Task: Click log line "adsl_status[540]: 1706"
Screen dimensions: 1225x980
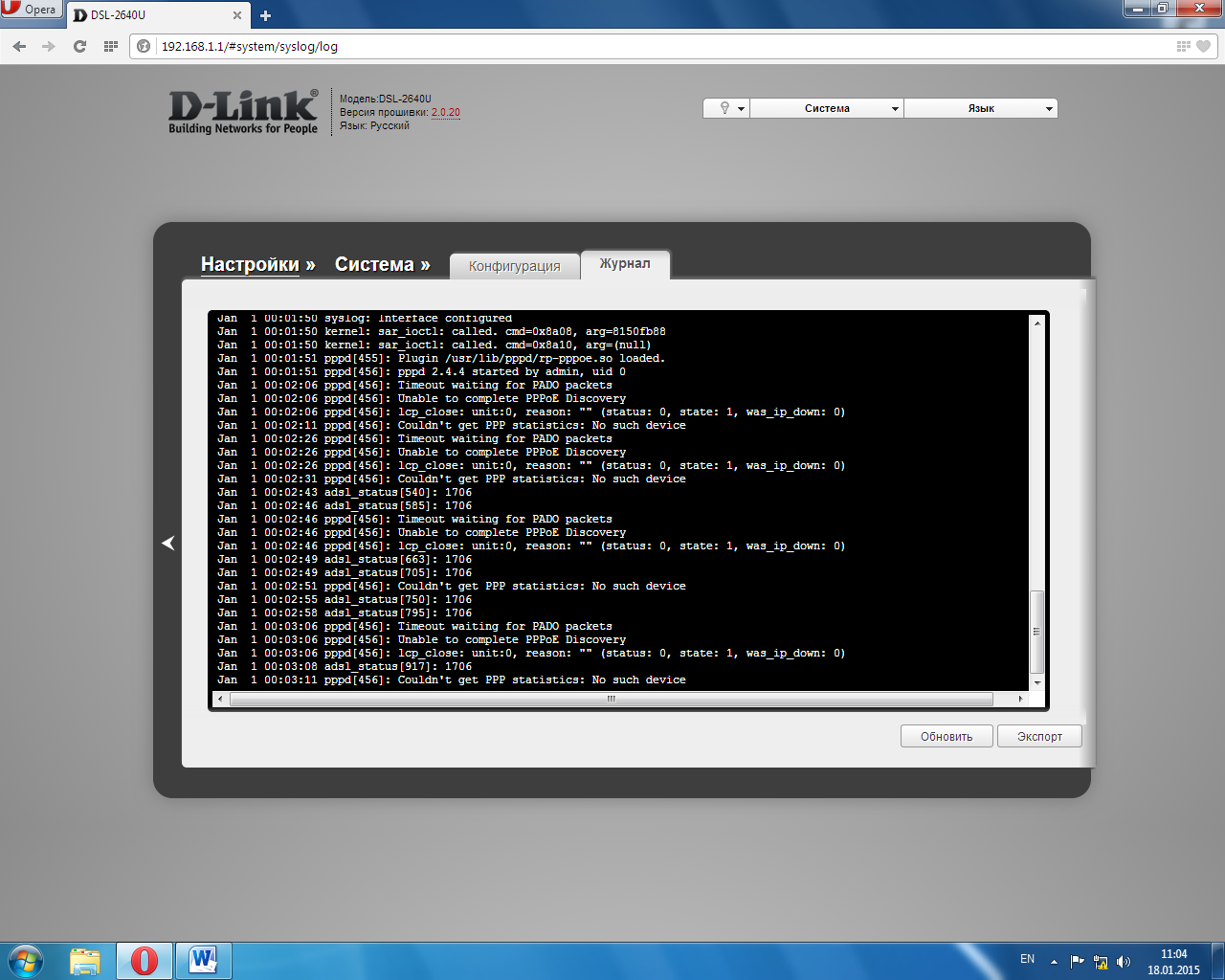Action: (345, 492)
